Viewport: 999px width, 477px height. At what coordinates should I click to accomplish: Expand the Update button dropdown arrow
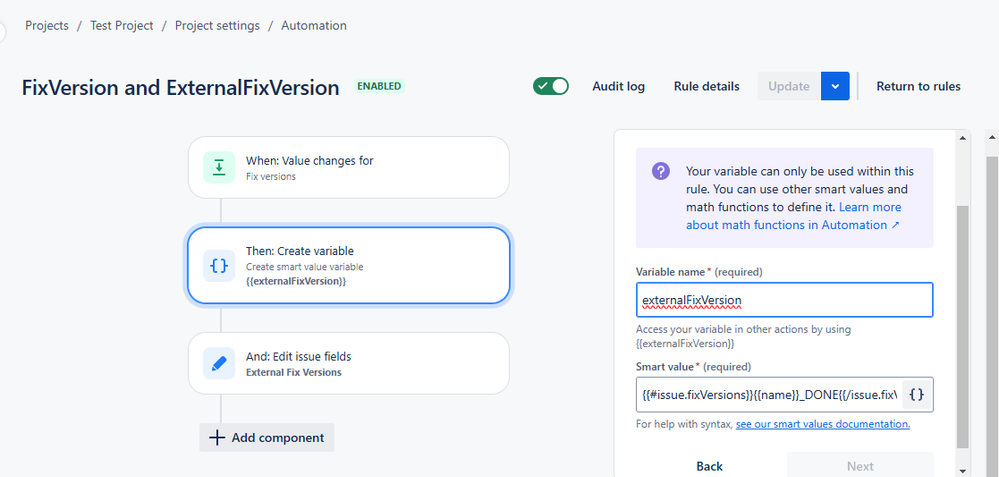tap(835, 86)
